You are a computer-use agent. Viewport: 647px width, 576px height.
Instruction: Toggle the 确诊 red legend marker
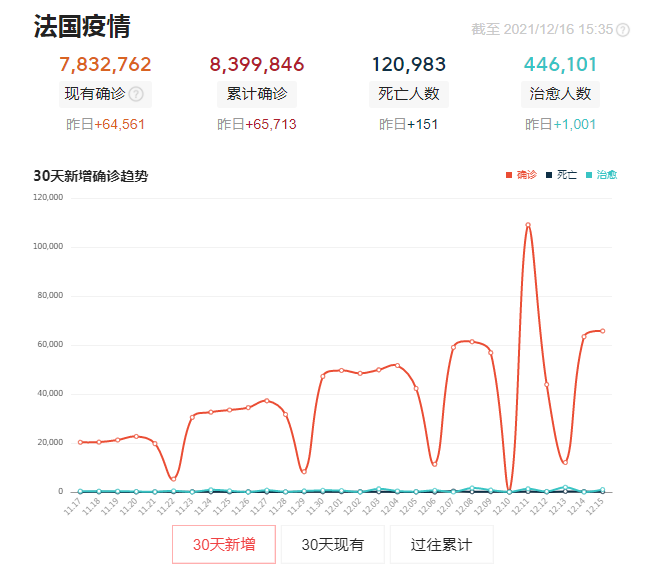509,175
